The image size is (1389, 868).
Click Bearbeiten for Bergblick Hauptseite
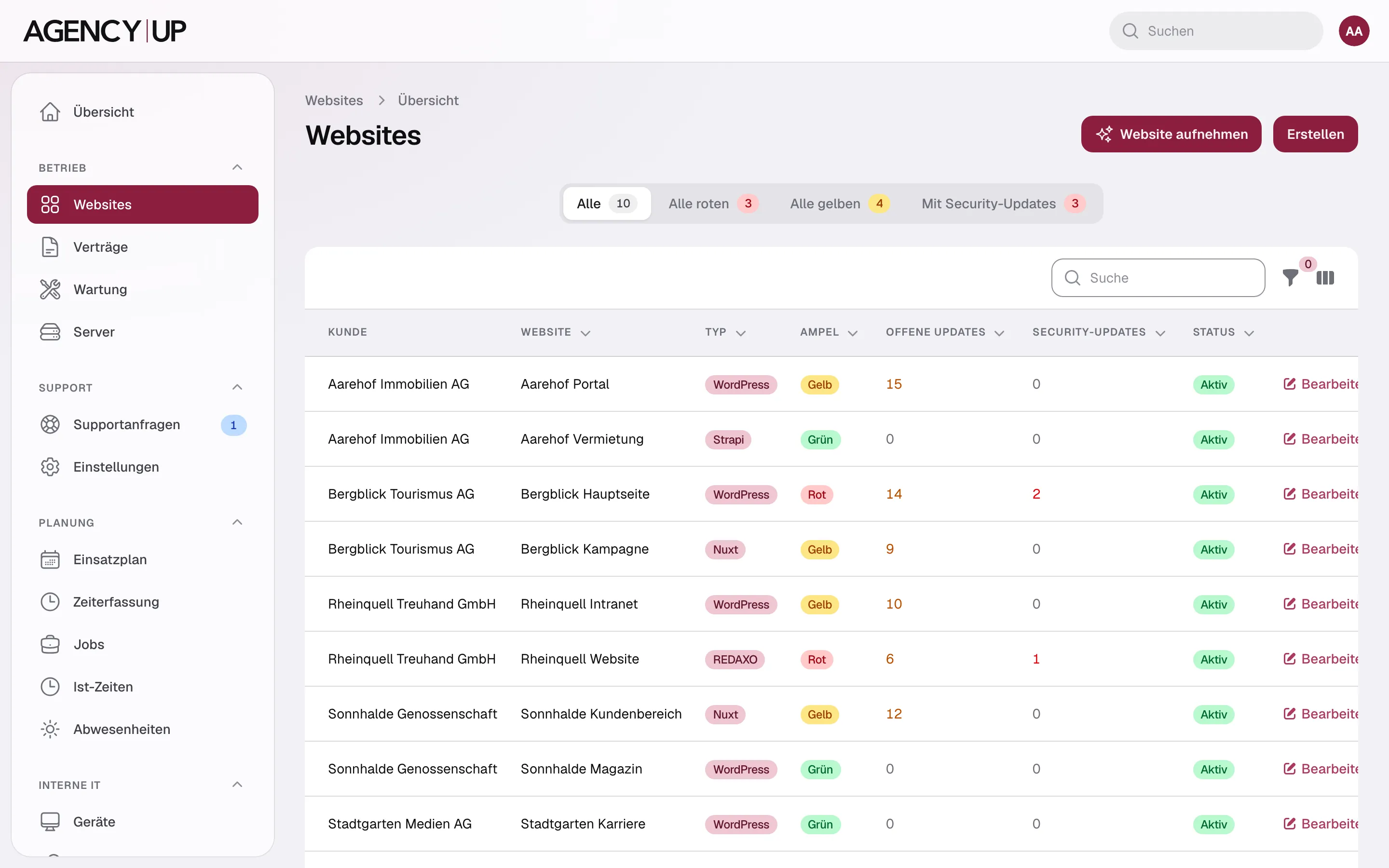coord(1320,494)
